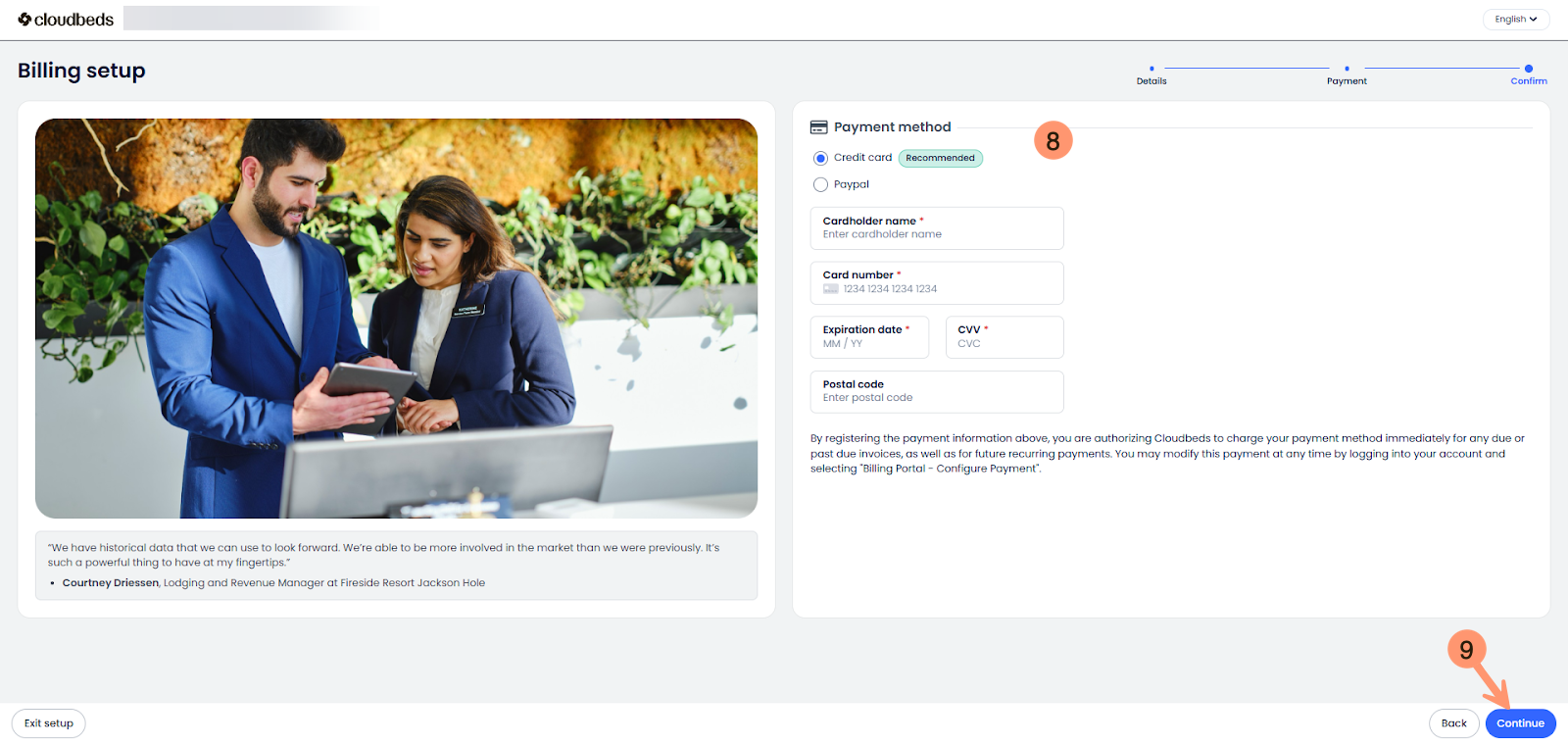The height and width of the screenshot is (744, 1568).
Task: Open the English language dropdown
Action: point(1515,20)
